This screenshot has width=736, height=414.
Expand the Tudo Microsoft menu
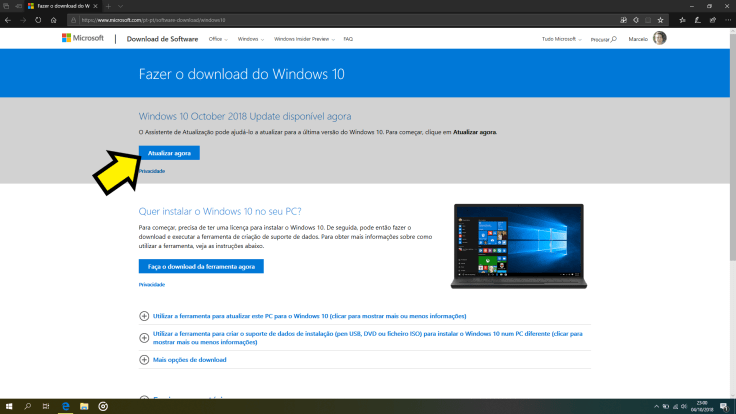tap(562, 39)
